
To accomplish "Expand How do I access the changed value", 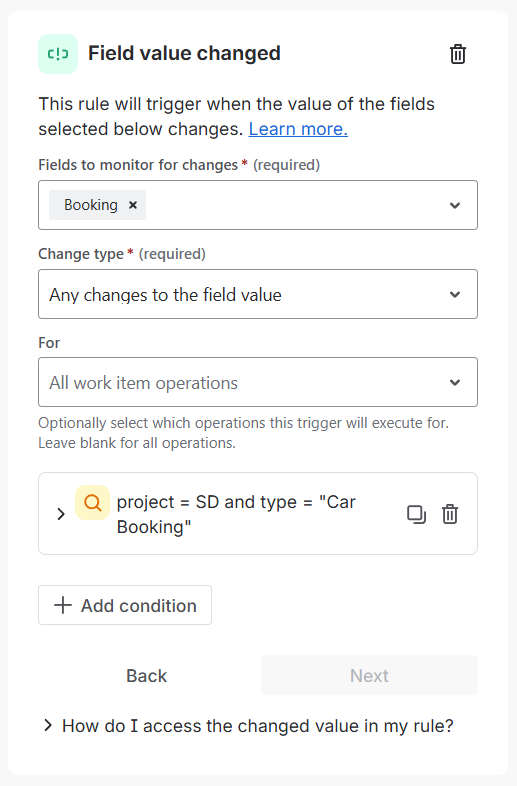I will [x=249, y=725].
